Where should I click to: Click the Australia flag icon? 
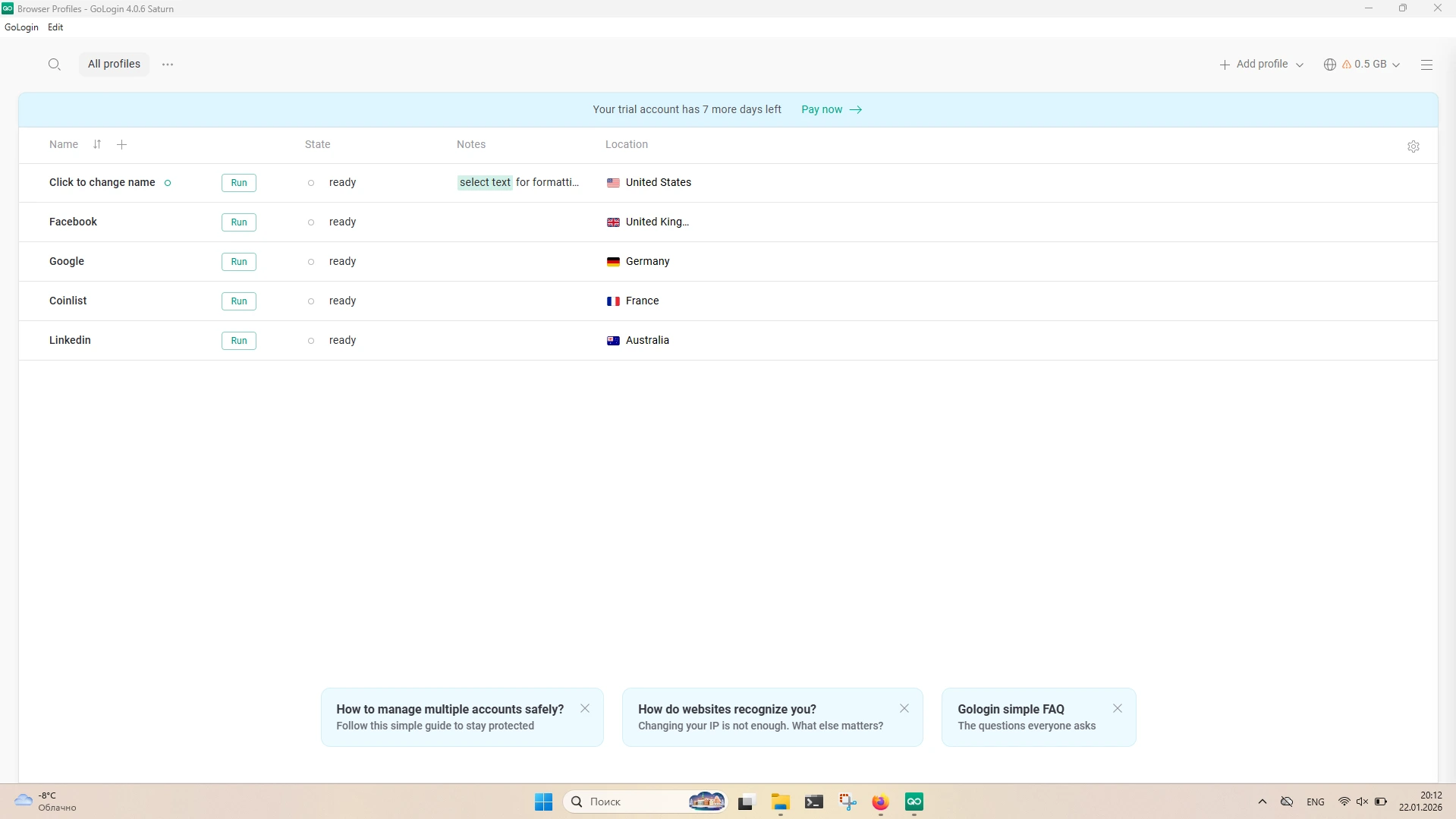point(613,341)
